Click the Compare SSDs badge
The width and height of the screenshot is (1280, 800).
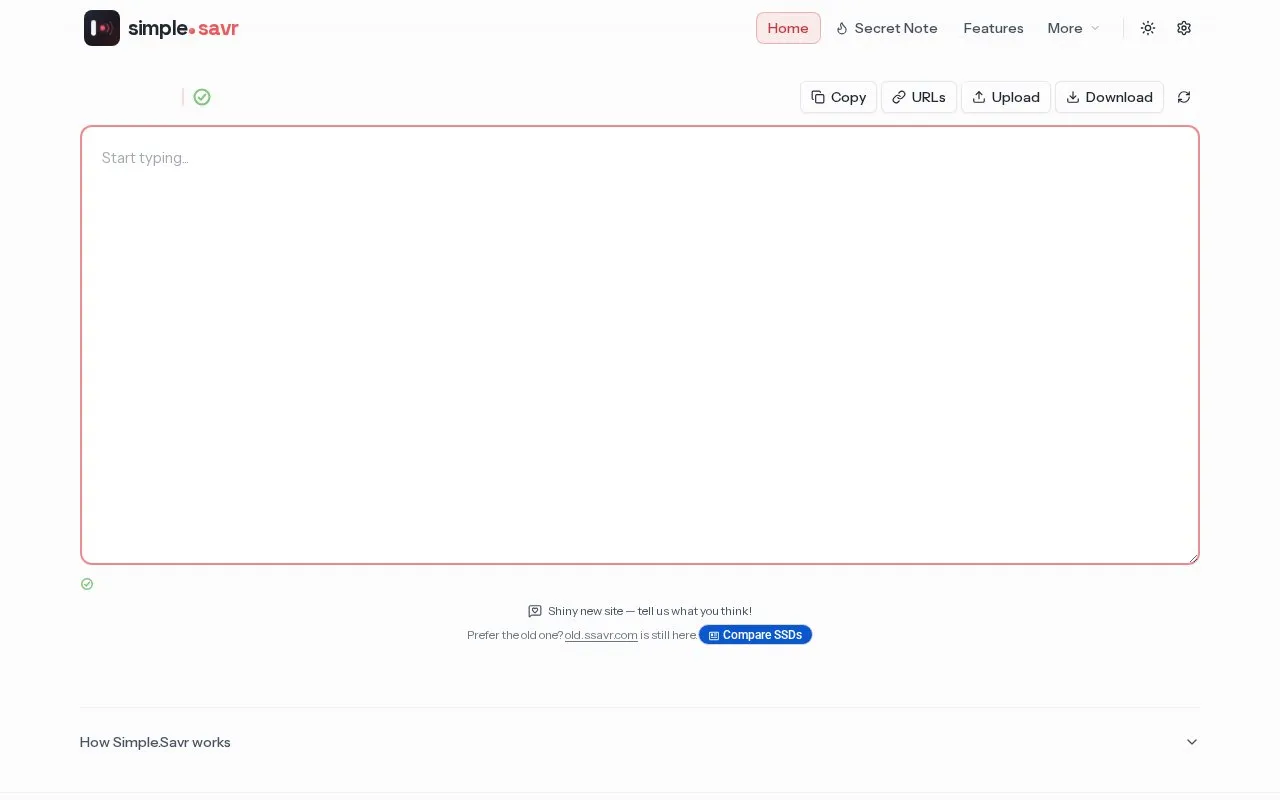coord(755,635)
